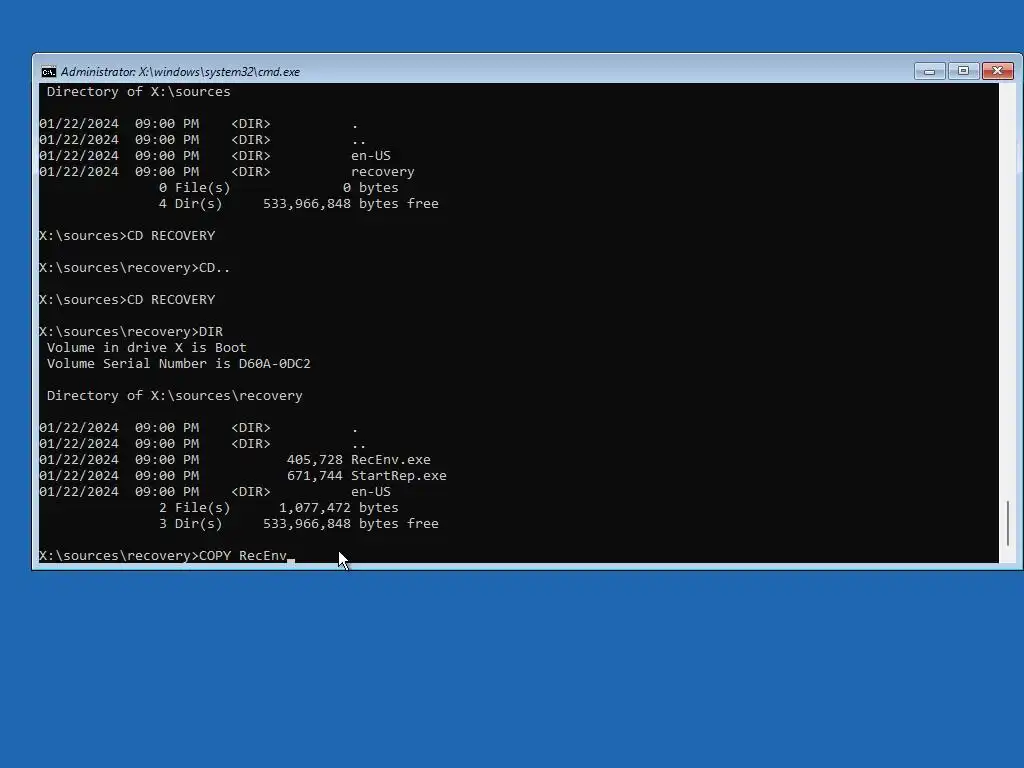Click Volume in drive X is Boot
Image resolution: width=1024 pixels, height=768 pixels.
pyautogui.click(x=146, y=347)
